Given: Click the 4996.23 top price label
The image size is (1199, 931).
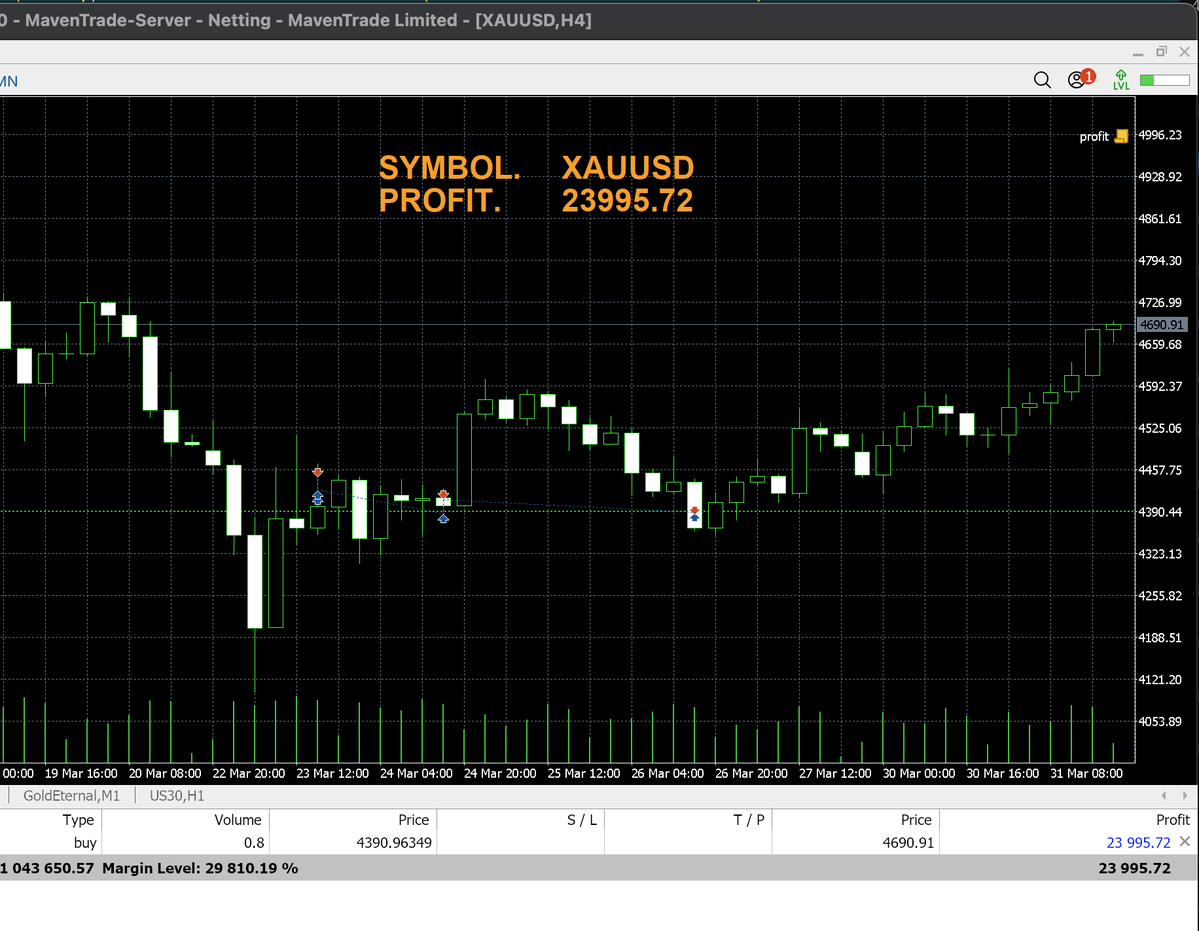Looking at the screenshot, I should click(x=1160, y=135).
